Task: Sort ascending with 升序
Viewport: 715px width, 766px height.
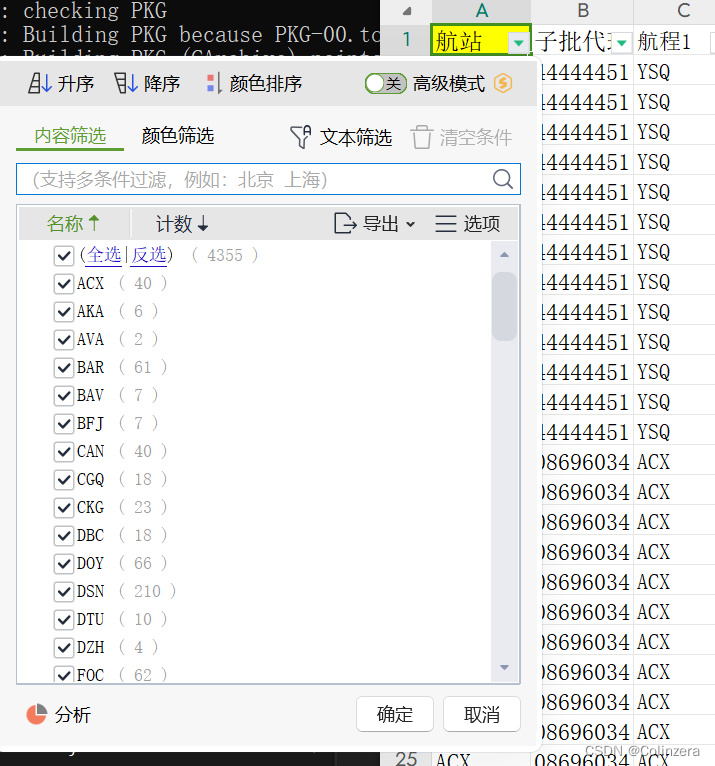Action: click(61, 84)
